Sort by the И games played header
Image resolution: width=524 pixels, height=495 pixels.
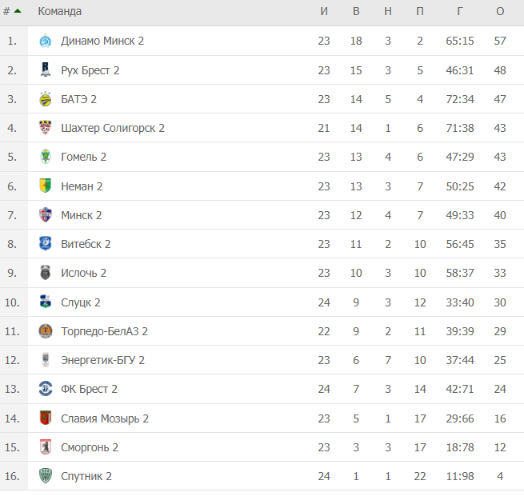point(324,11)
